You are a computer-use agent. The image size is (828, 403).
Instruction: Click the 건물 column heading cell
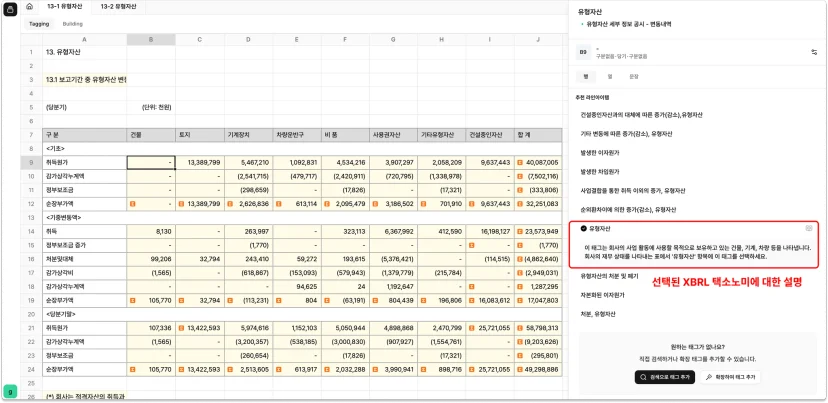point(151,135)
